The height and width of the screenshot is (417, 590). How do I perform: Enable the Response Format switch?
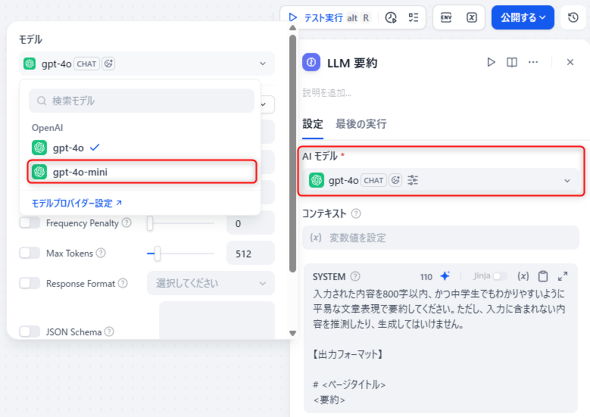pos(30,283)
